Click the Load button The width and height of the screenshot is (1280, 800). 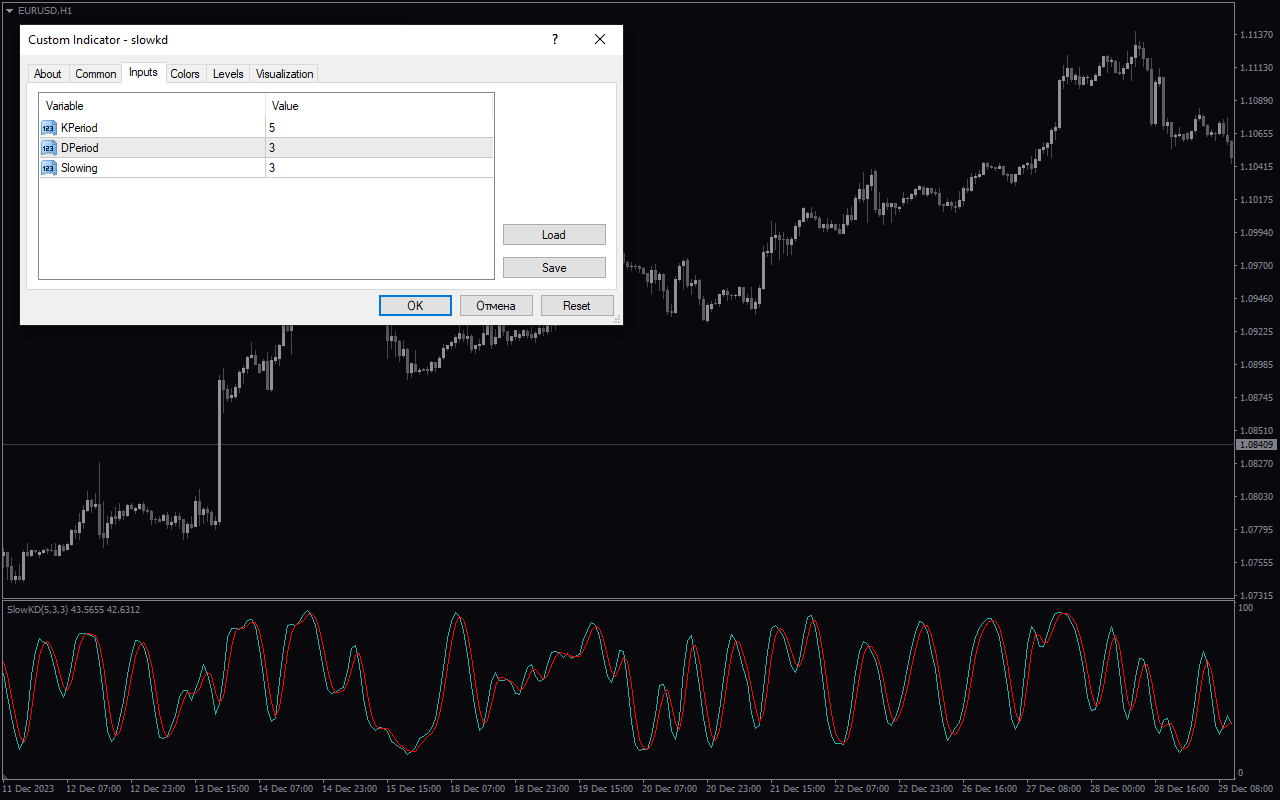(x=554, y=235)
